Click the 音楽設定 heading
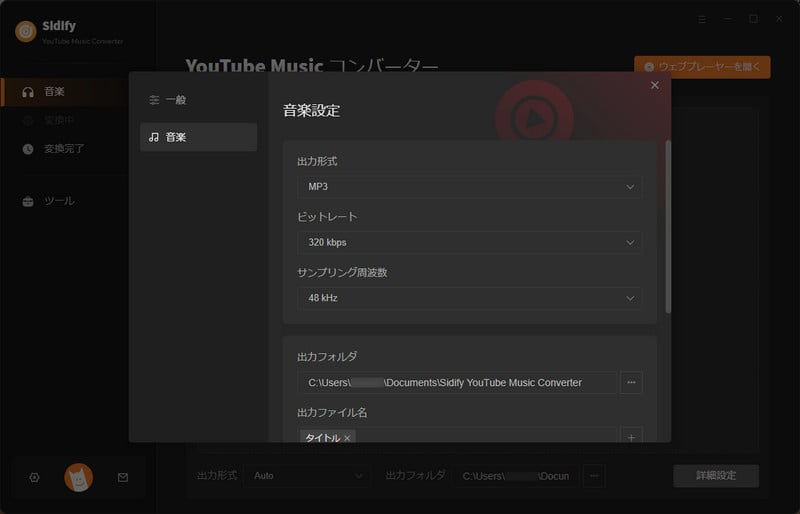The width and height of the screenshot is (800, 514). 311,110
